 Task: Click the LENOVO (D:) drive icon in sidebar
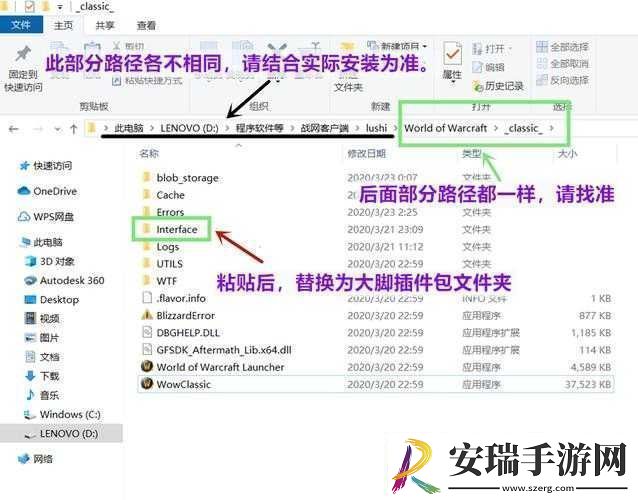click(30, 434)
